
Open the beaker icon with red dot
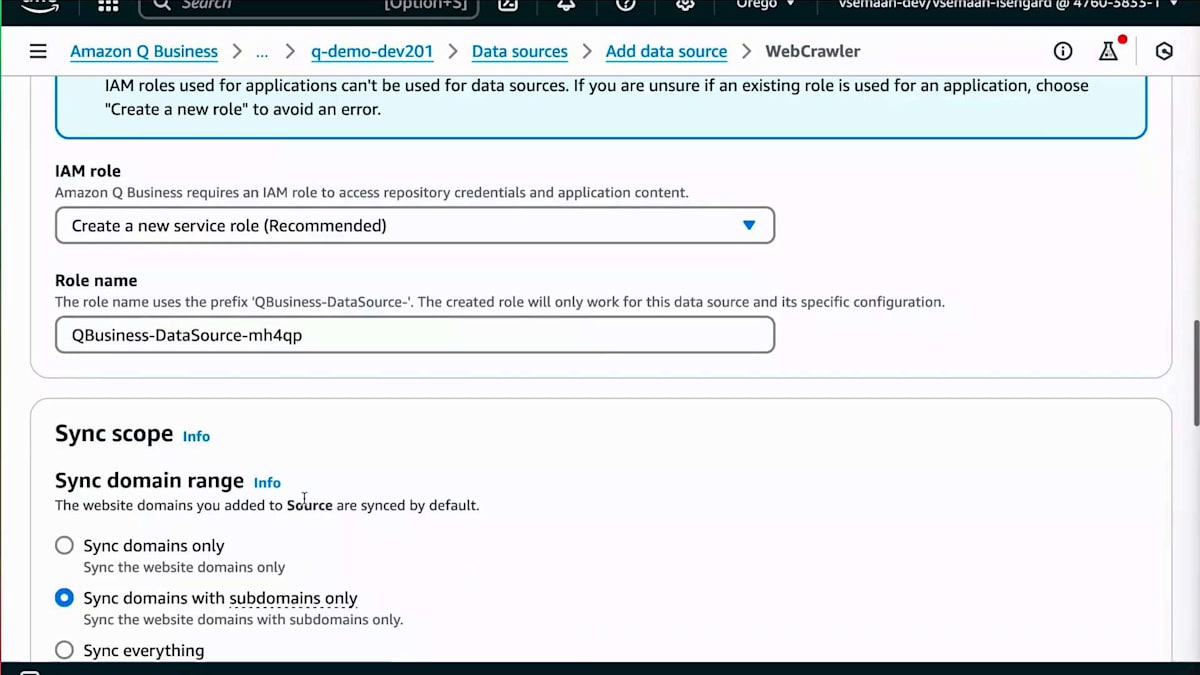click(x=1110, y=50)
